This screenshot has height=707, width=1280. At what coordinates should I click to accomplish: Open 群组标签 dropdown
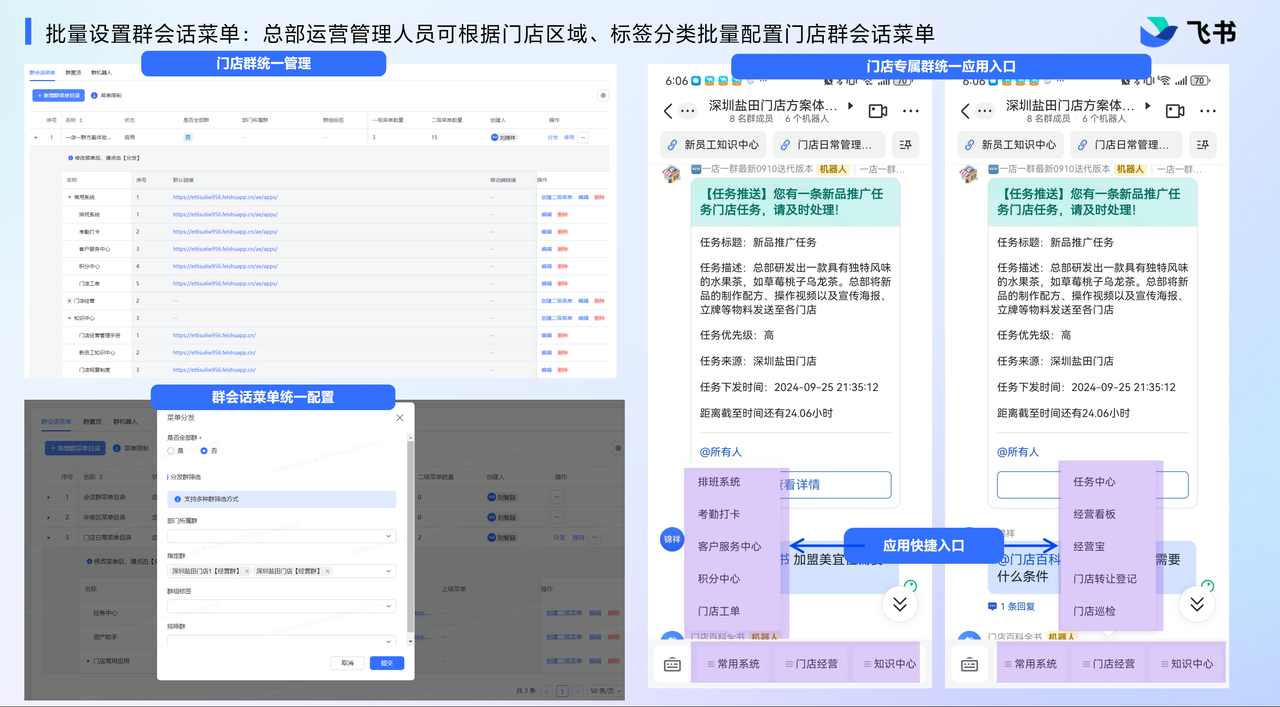pyautogui.click(x=281, y=606)
